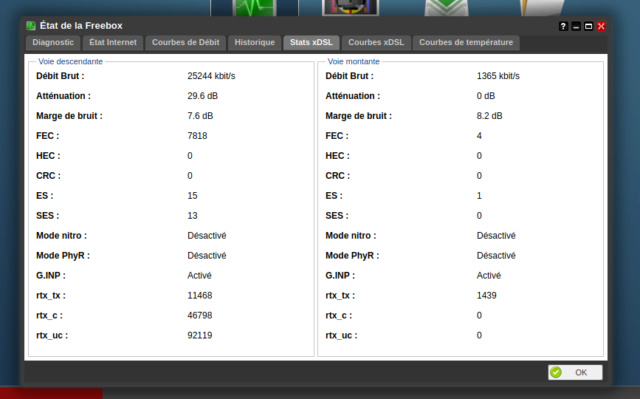Close the État de la Freebox window
Image resolution: width=640 pixels, height=399 pixels.
click(x=601, y=27)
